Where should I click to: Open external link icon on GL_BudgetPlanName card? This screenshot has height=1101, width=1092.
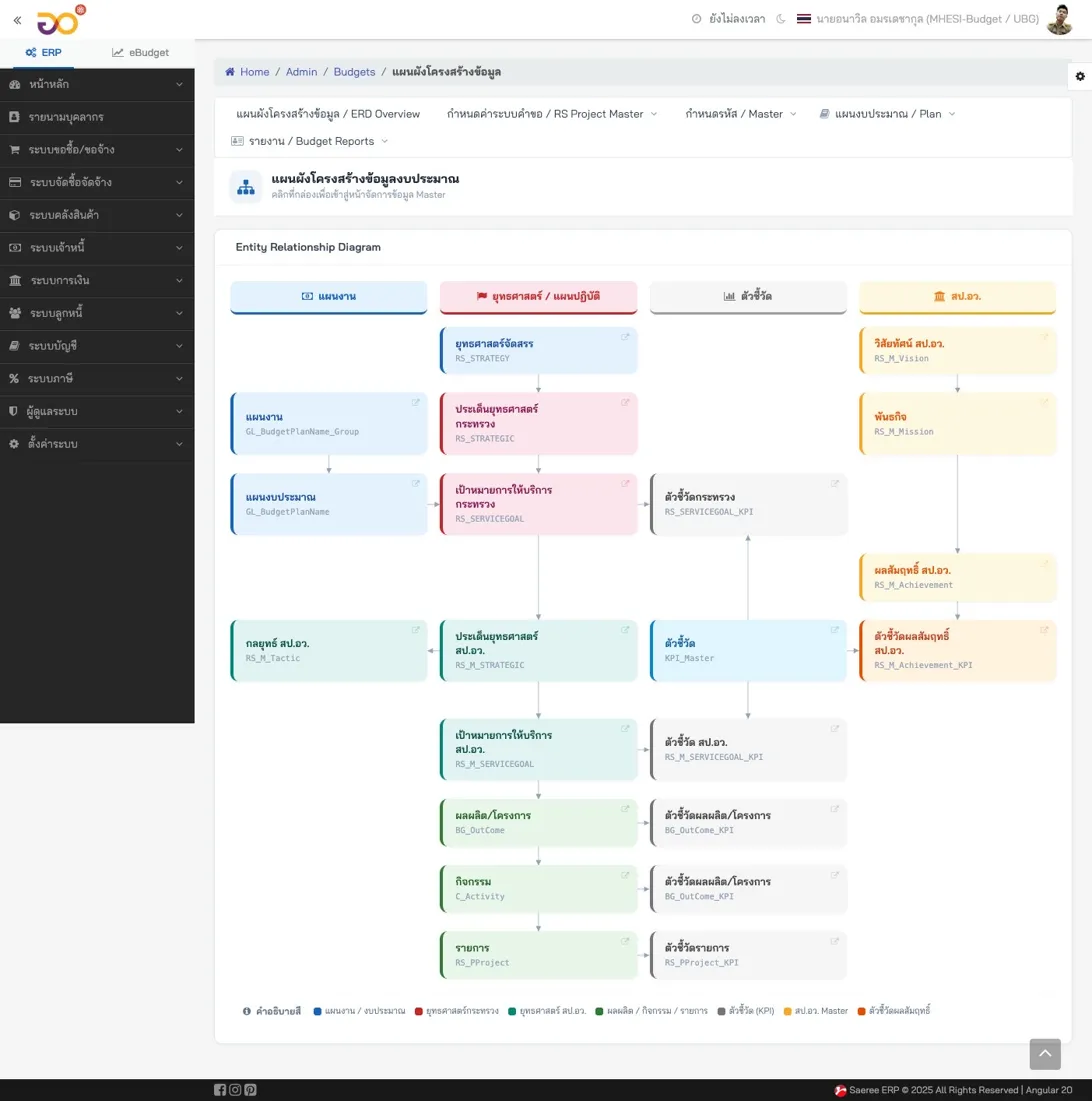point(416,483)
